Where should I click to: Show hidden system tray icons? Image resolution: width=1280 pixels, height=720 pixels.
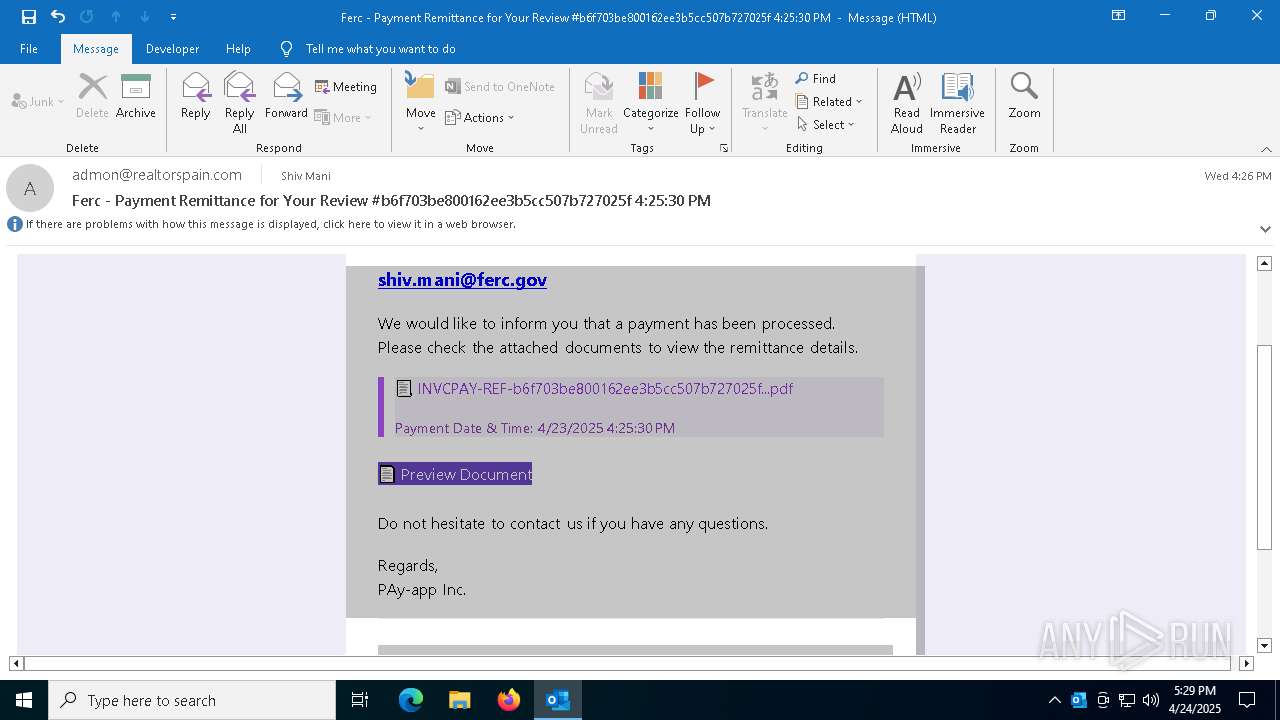pyautogui.click(x=1054, y=700)
